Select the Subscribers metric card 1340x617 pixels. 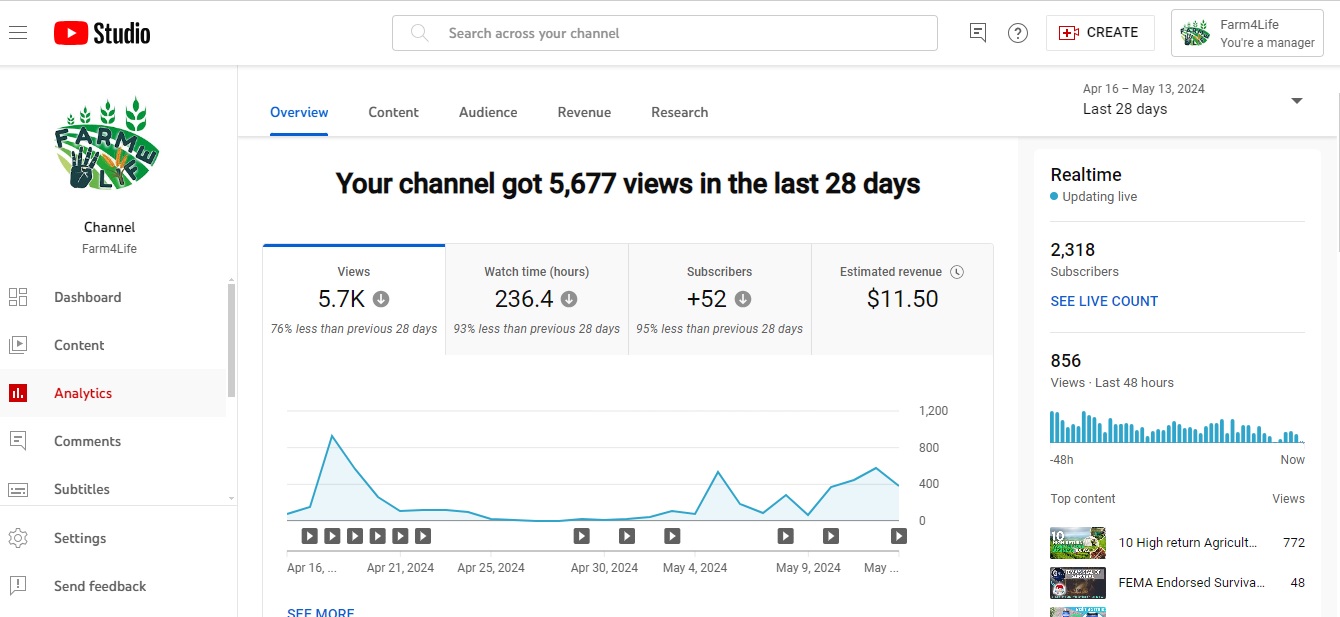coord(720,300)
